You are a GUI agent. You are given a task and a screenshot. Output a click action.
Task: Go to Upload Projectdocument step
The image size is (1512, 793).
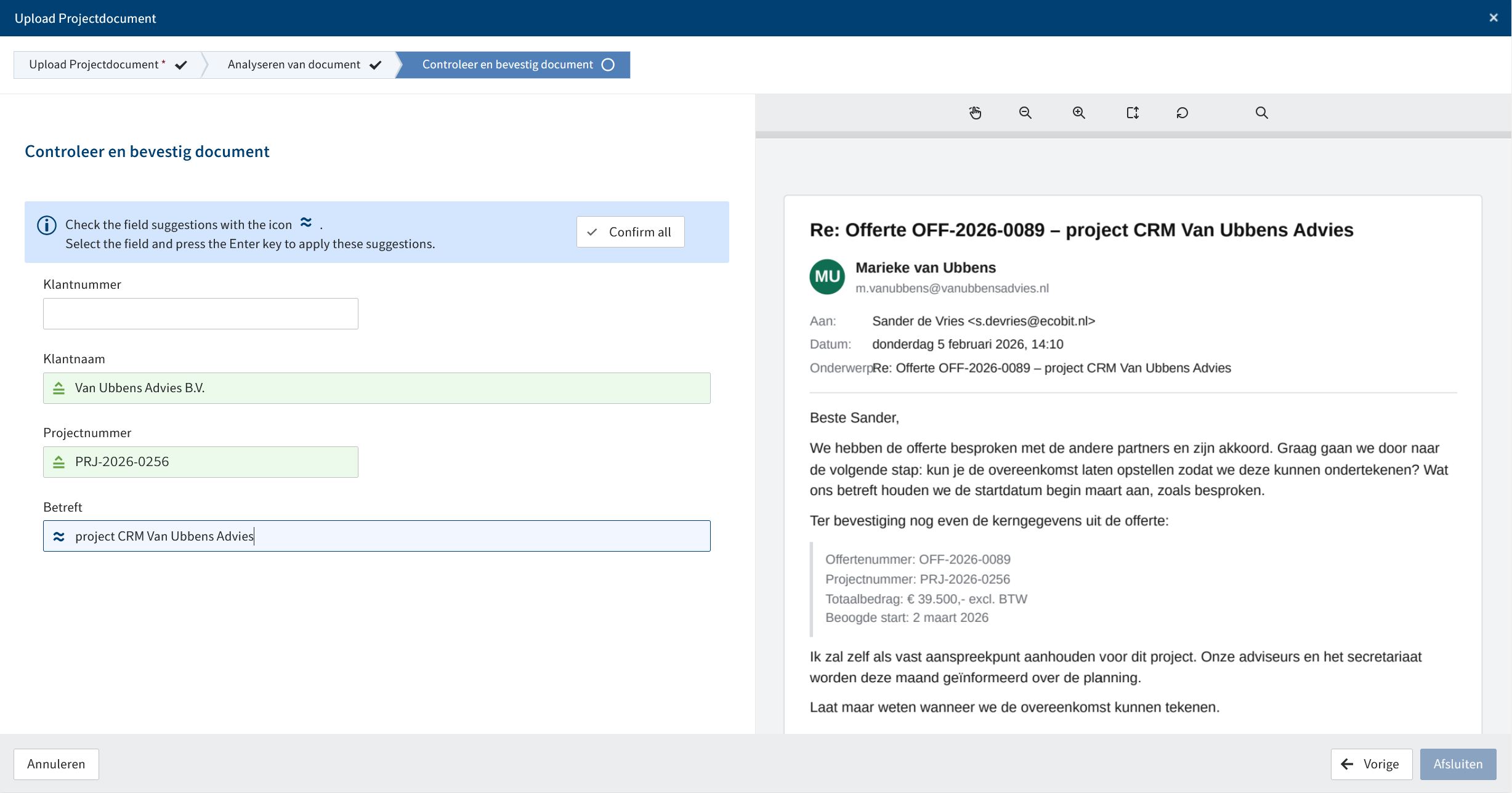coord(108,65)
